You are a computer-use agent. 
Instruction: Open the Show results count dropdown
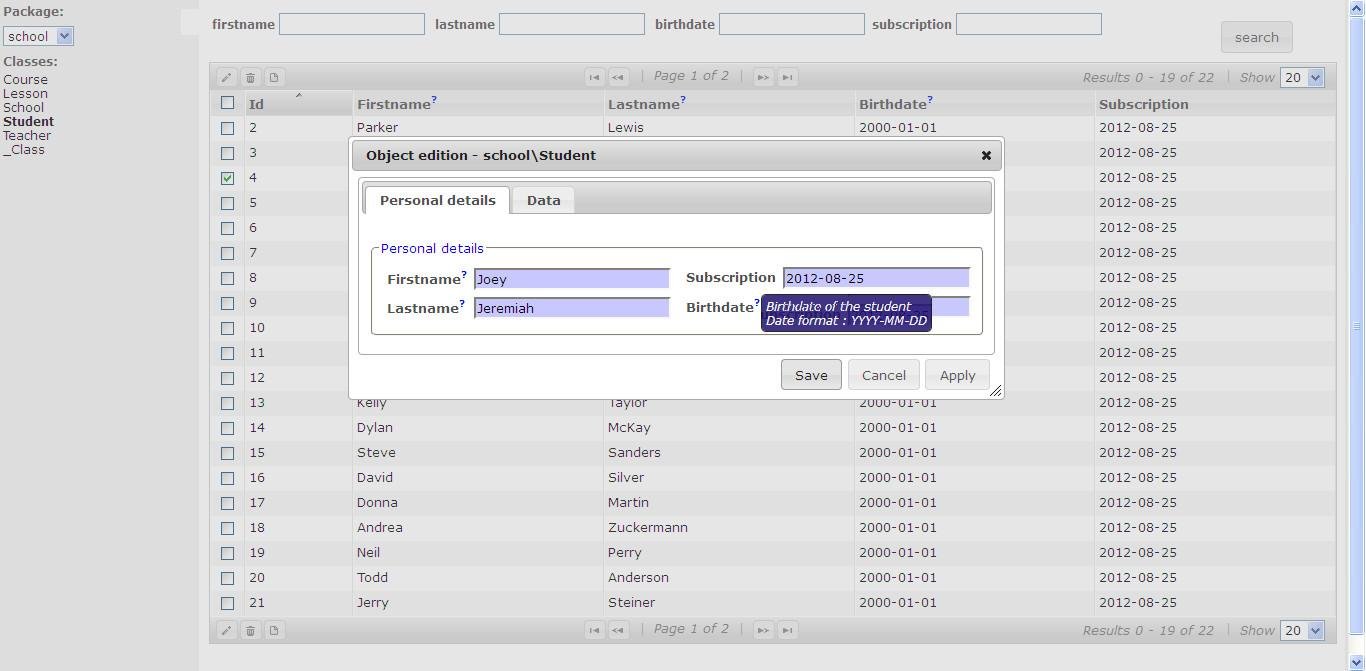click(1302, 77)
